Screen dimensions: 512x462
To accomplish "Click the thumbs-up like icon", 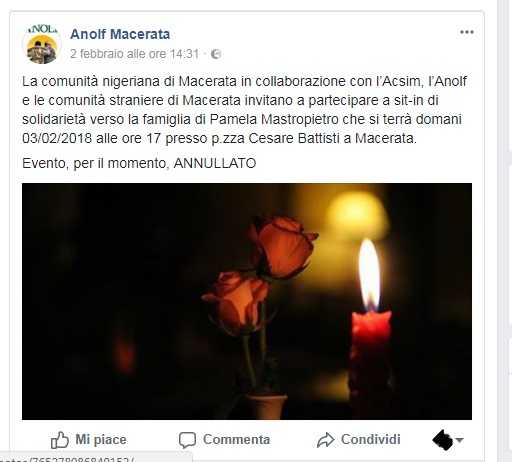I will click(x=60, y=440).
